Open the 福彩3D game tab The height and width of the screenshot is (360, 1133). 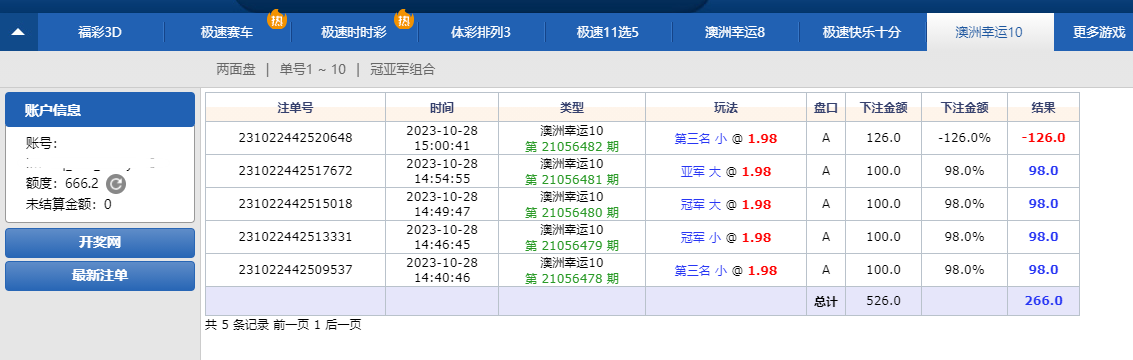pos(100,32)
